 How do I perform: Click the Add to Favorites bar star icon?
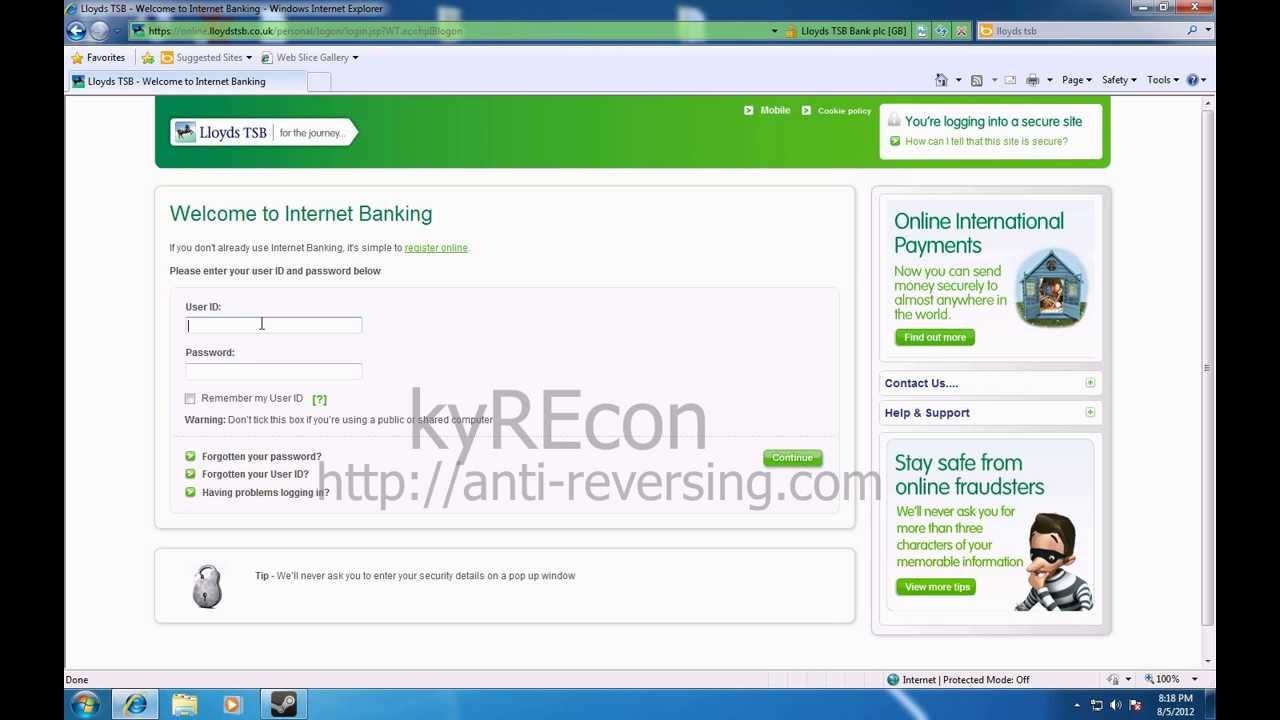147,58
